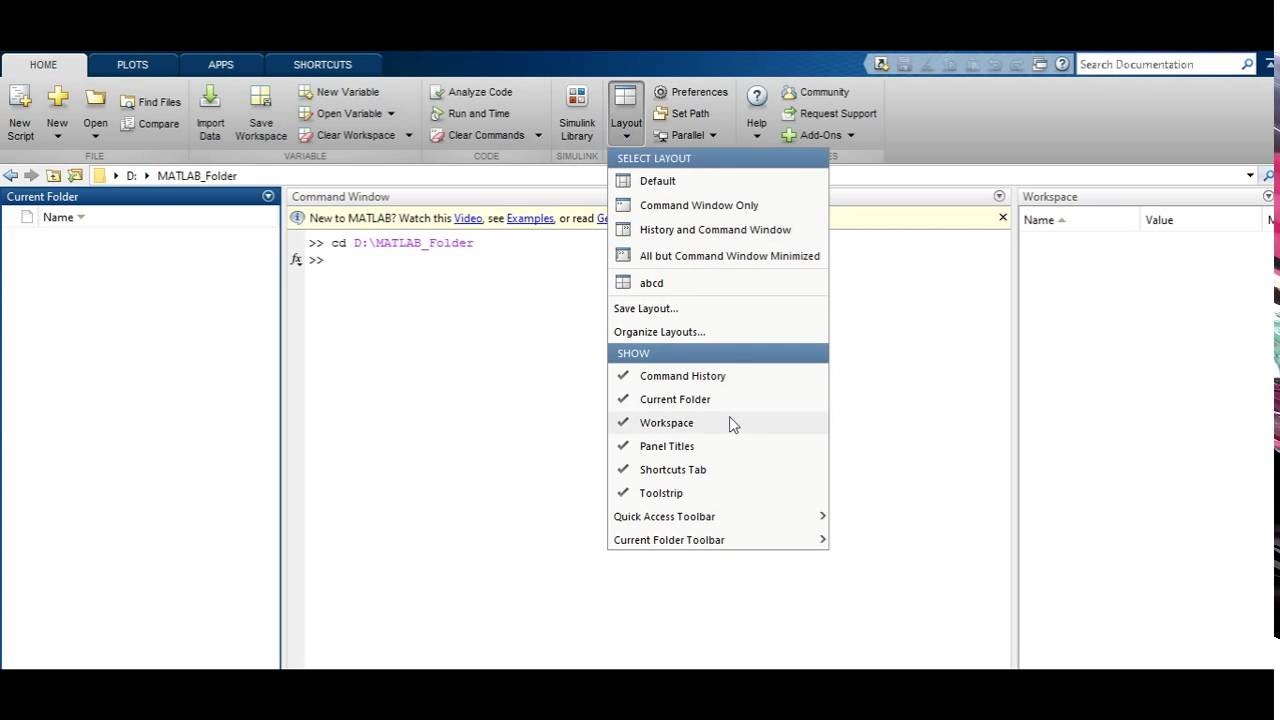Select Command Window Only layout
This screenshot has height=720, width=1280.
(x=718, y=205)
